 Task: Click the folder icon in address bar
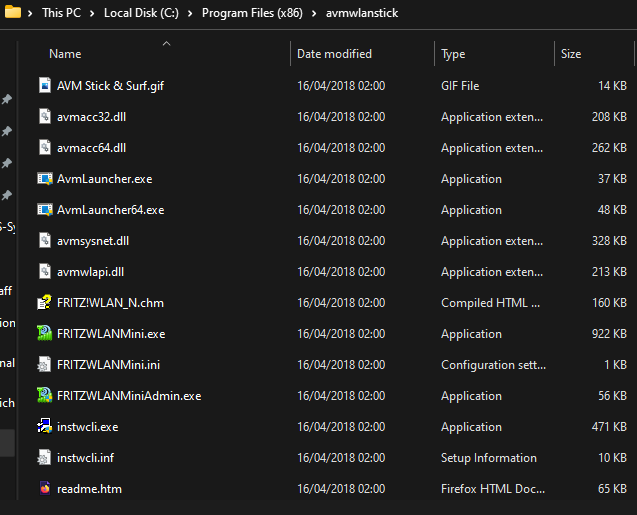point(13,12)
